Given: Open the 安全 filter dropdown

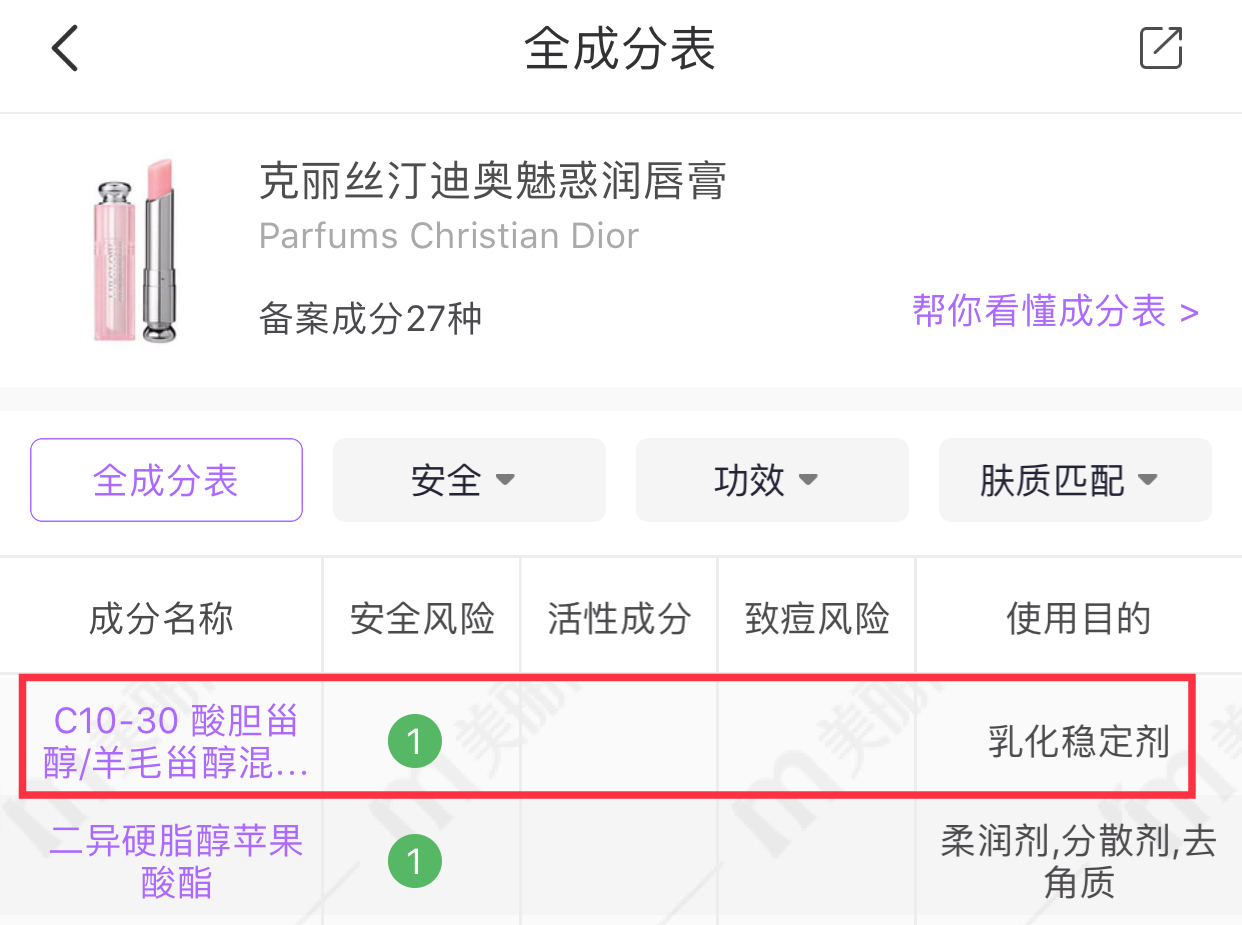Looking at the screenshot, I should click(469, 480).
